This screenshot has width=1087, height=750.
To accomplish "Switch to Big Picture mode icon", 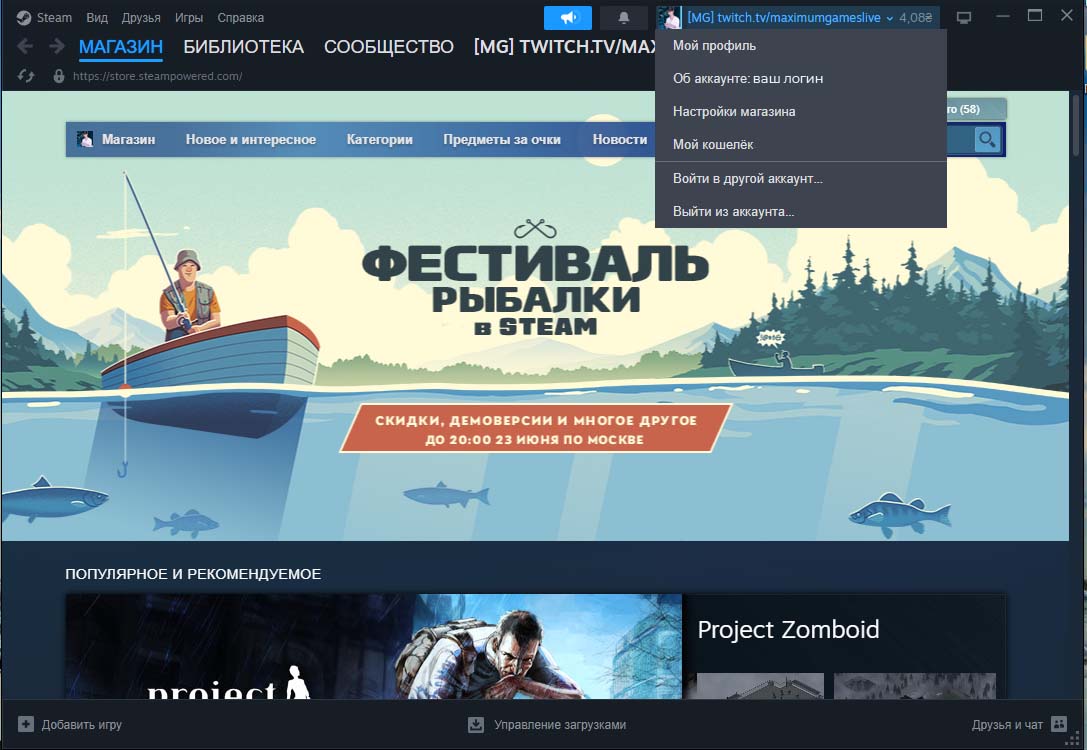I will pyautogui.click(x=964, y=17).
